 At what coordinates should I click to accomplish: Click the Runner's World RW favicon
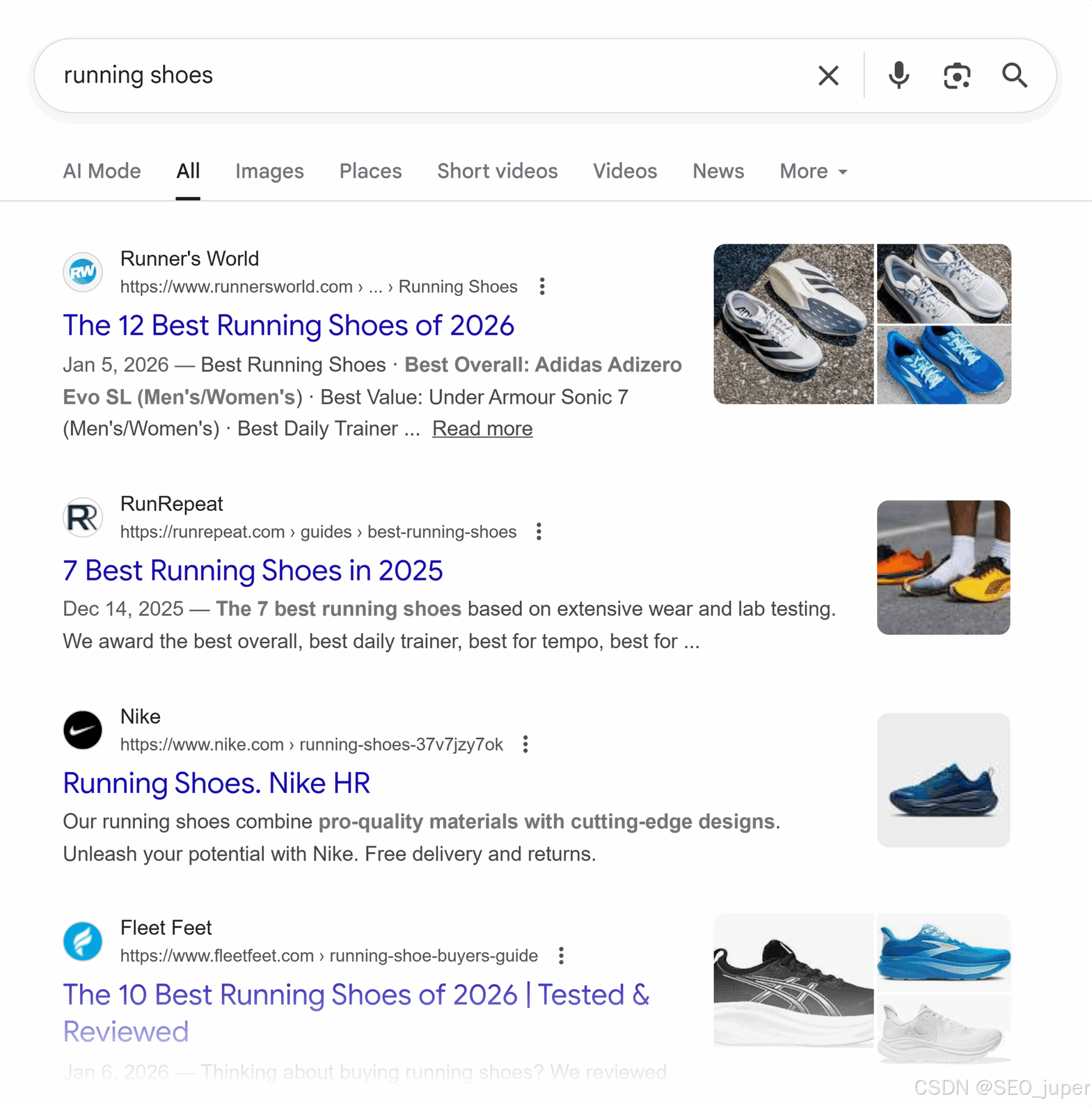tap(83, 272)
